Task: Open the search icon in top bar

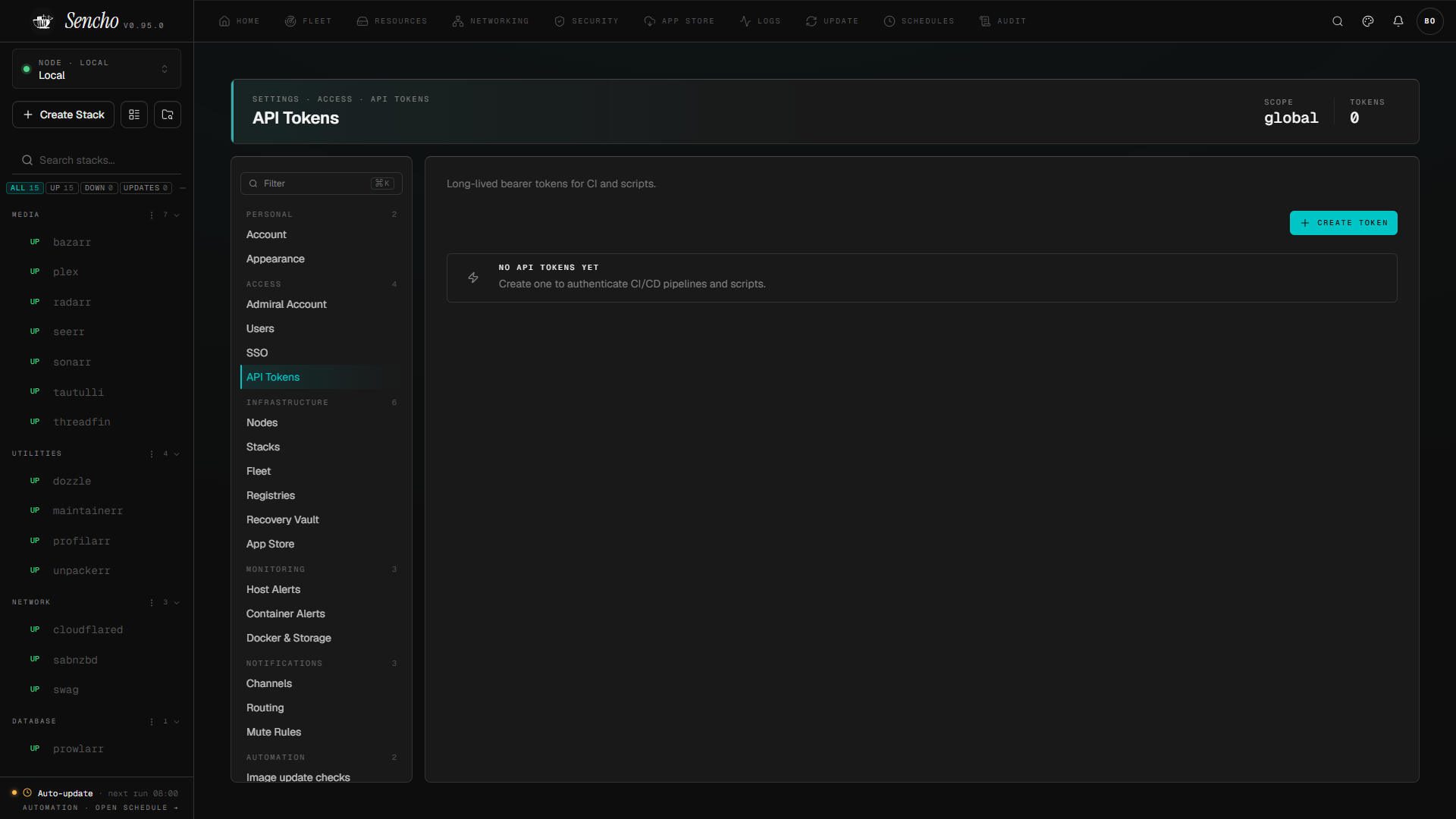Action: [1338, 21]
